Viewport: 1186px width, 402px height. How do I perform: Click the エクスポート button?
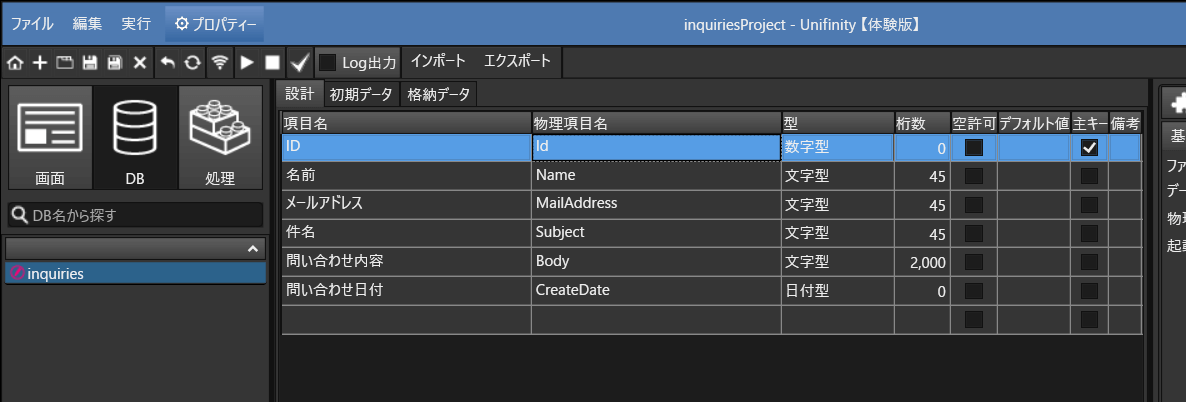[x=517, y=61]
